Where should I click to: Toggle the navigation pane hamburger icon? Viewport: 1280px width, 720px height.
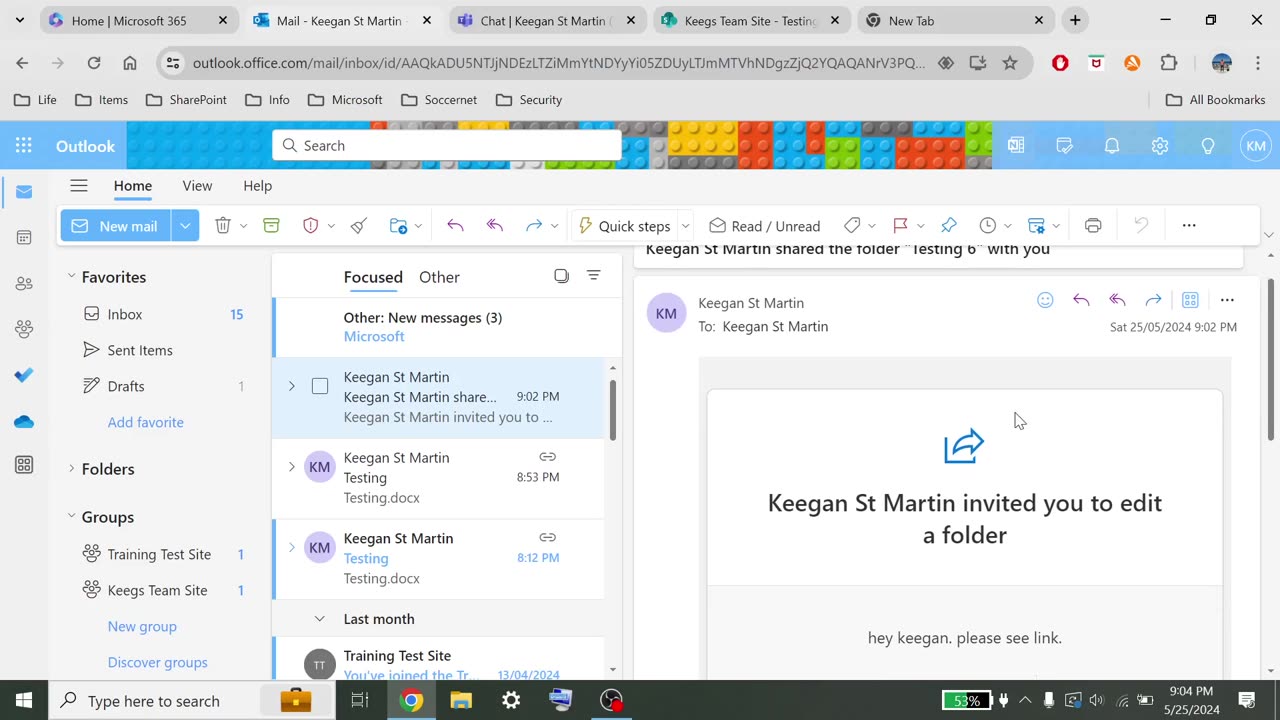pyautogui.click(x=79, y=185)
